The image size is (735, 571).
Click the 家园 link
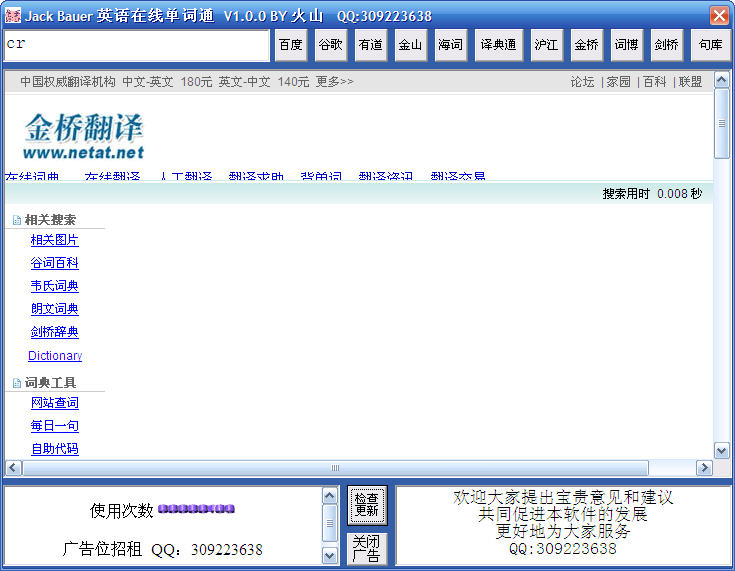pos(619,82)
